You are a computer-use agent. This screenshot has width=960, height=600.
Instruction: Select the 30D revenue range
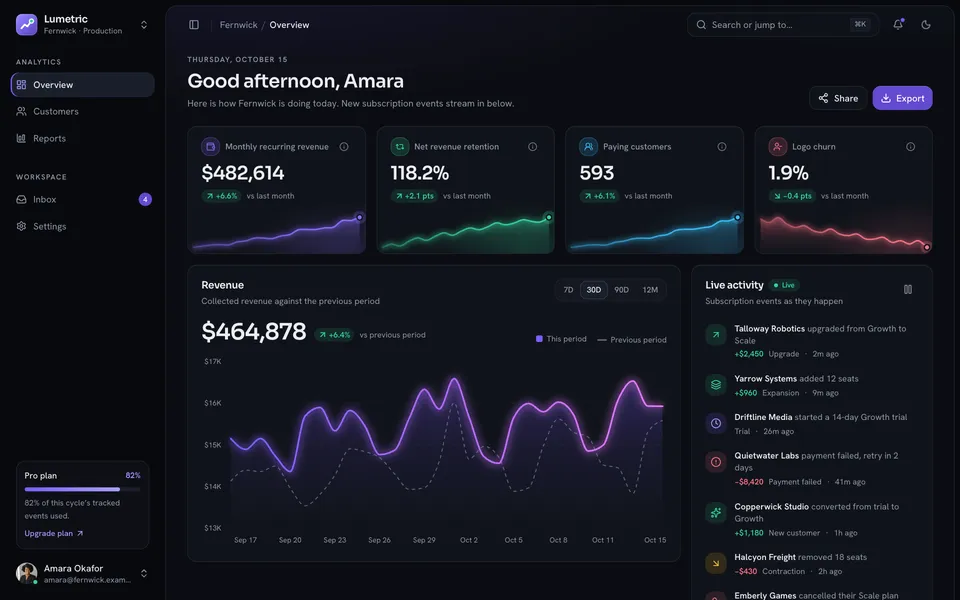pyautogui.click(x=594, y=290)
